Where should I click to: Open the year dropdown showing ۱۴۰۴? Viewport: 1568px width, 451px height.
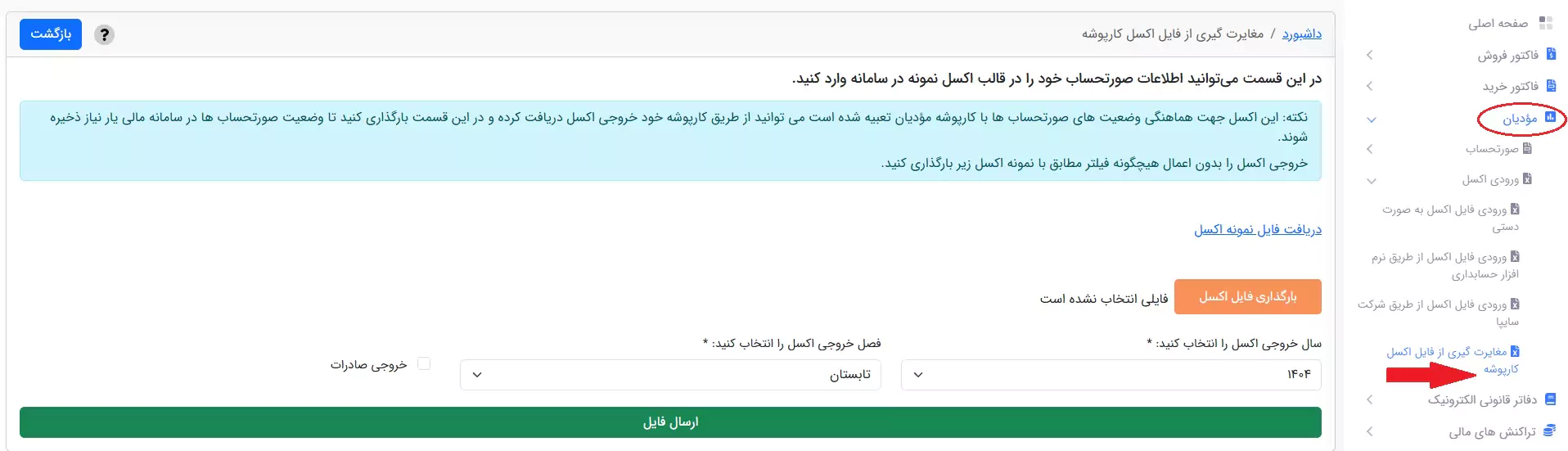pos(1111,375)
